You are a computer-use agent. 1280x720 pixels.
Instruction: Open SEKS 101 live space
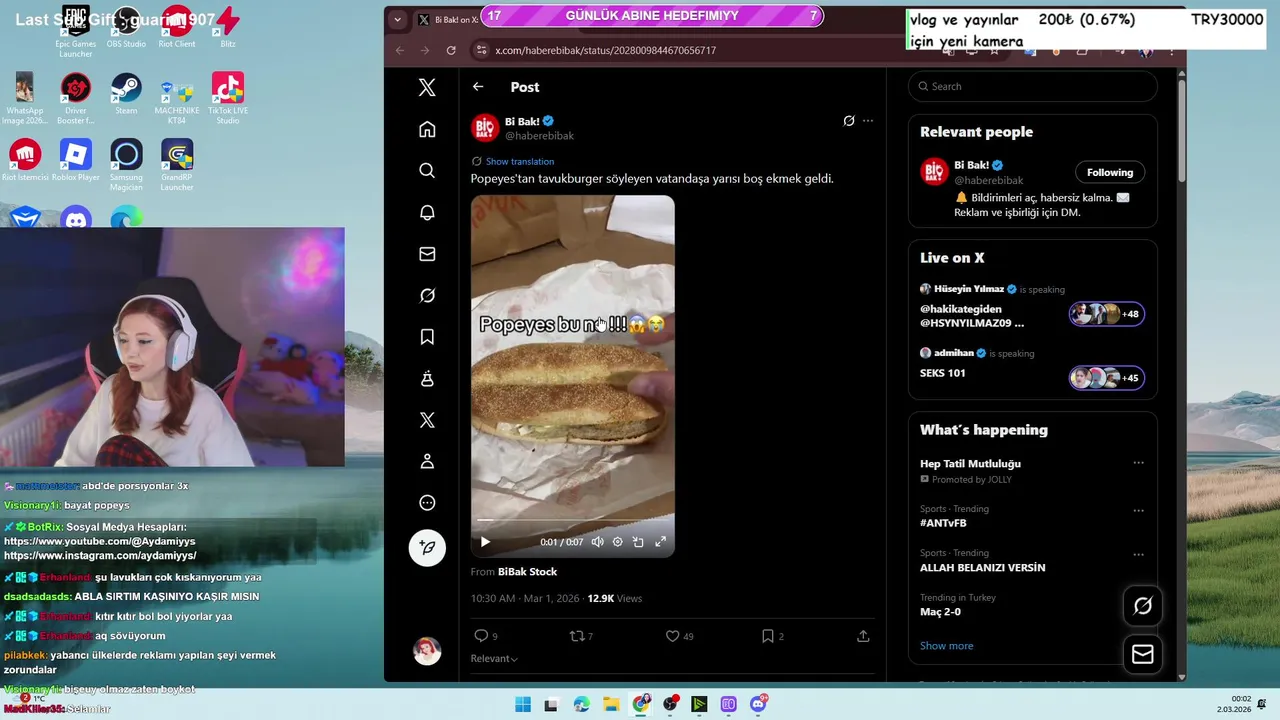pos(1032,370)
